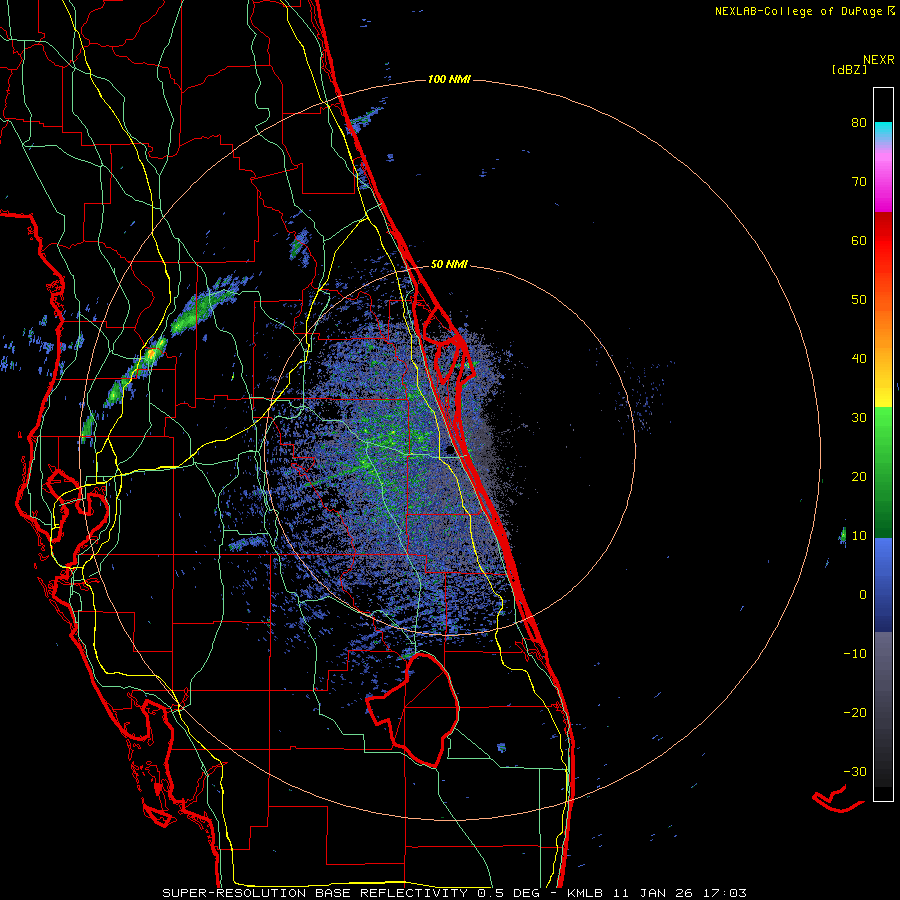Click the red segment of the color bar
Screen dimensions: 900x900
(883, 241)
